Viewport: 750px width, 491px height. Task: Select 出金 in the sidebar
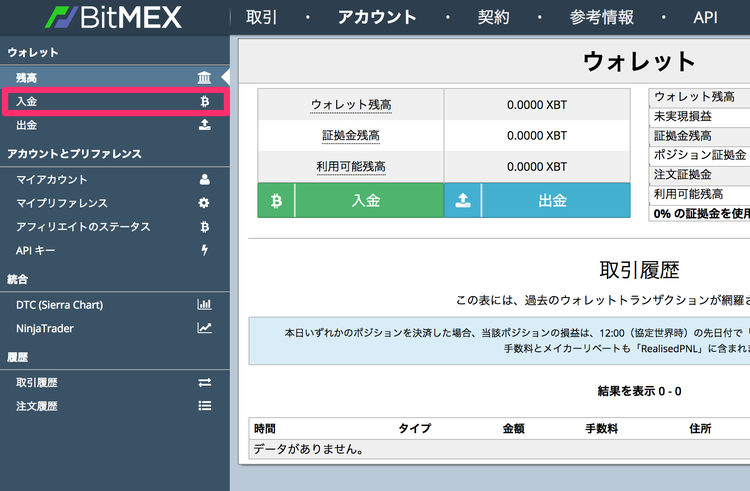tap(115, 125)
